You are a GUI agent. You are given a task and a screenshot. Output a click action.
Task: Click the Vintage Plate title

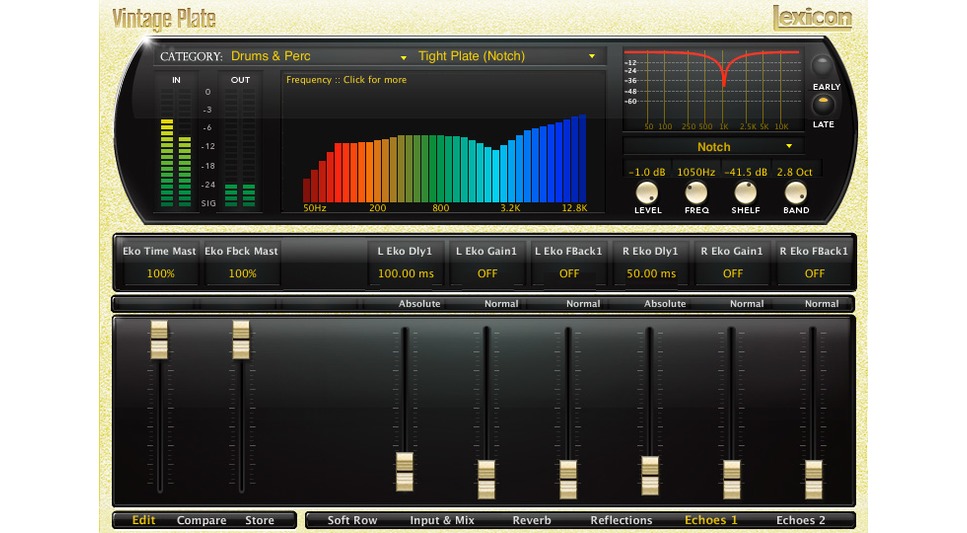[164, 19]
